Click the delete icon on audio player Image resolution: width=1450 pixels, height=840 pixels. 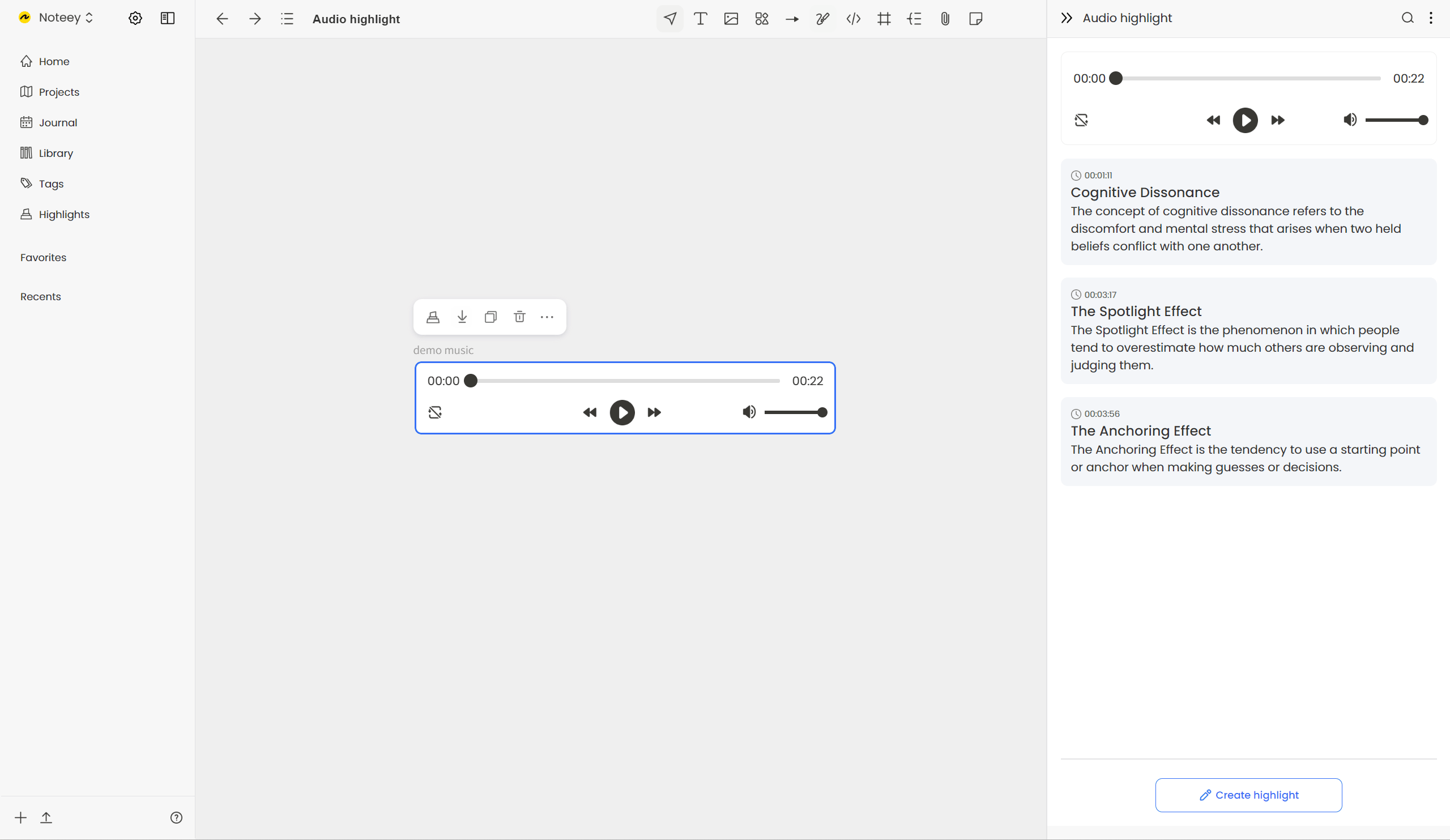[x=519, y=317]
